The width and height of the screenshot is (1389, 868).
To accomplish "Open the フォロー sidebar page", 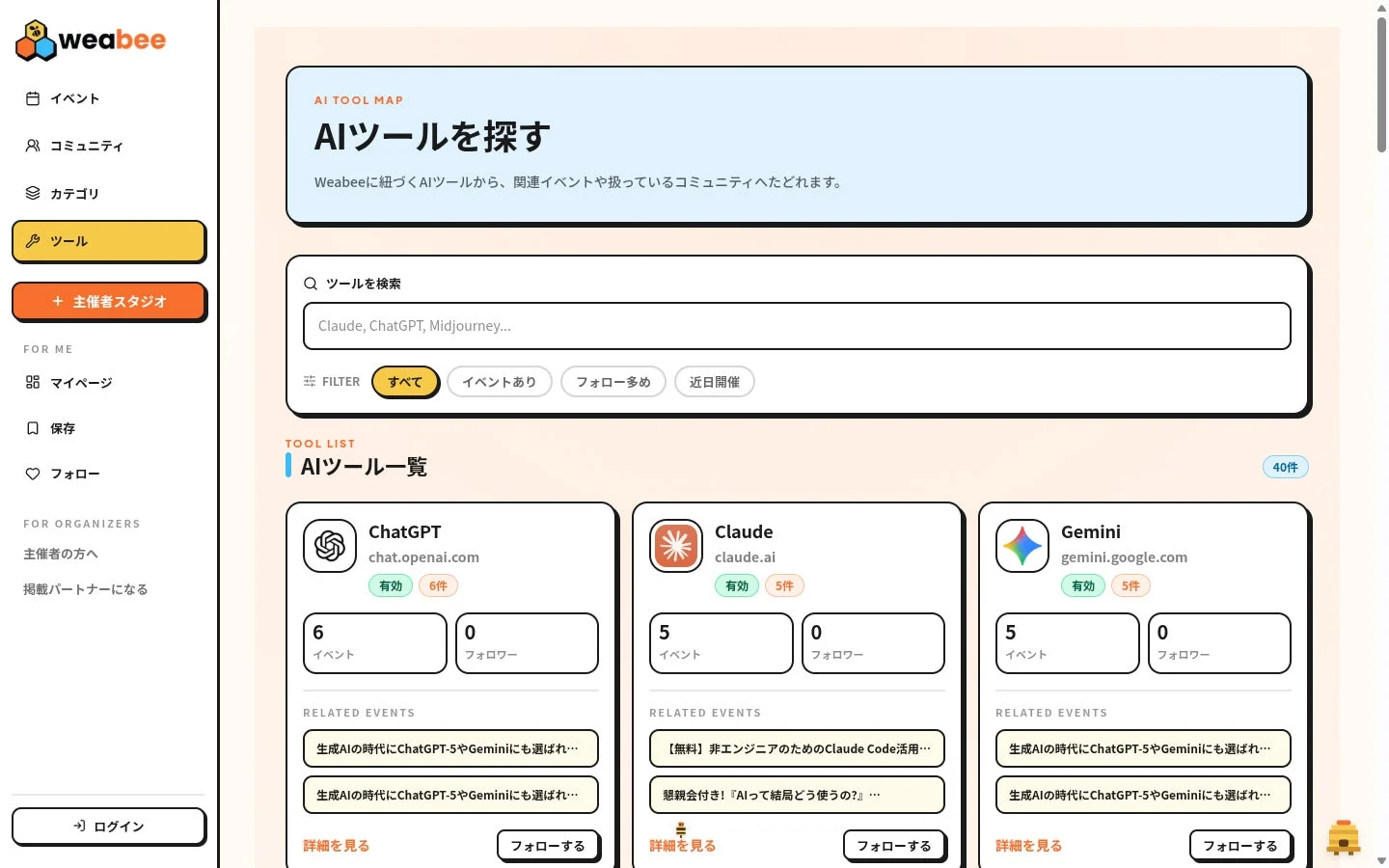I will pos(109,474).
